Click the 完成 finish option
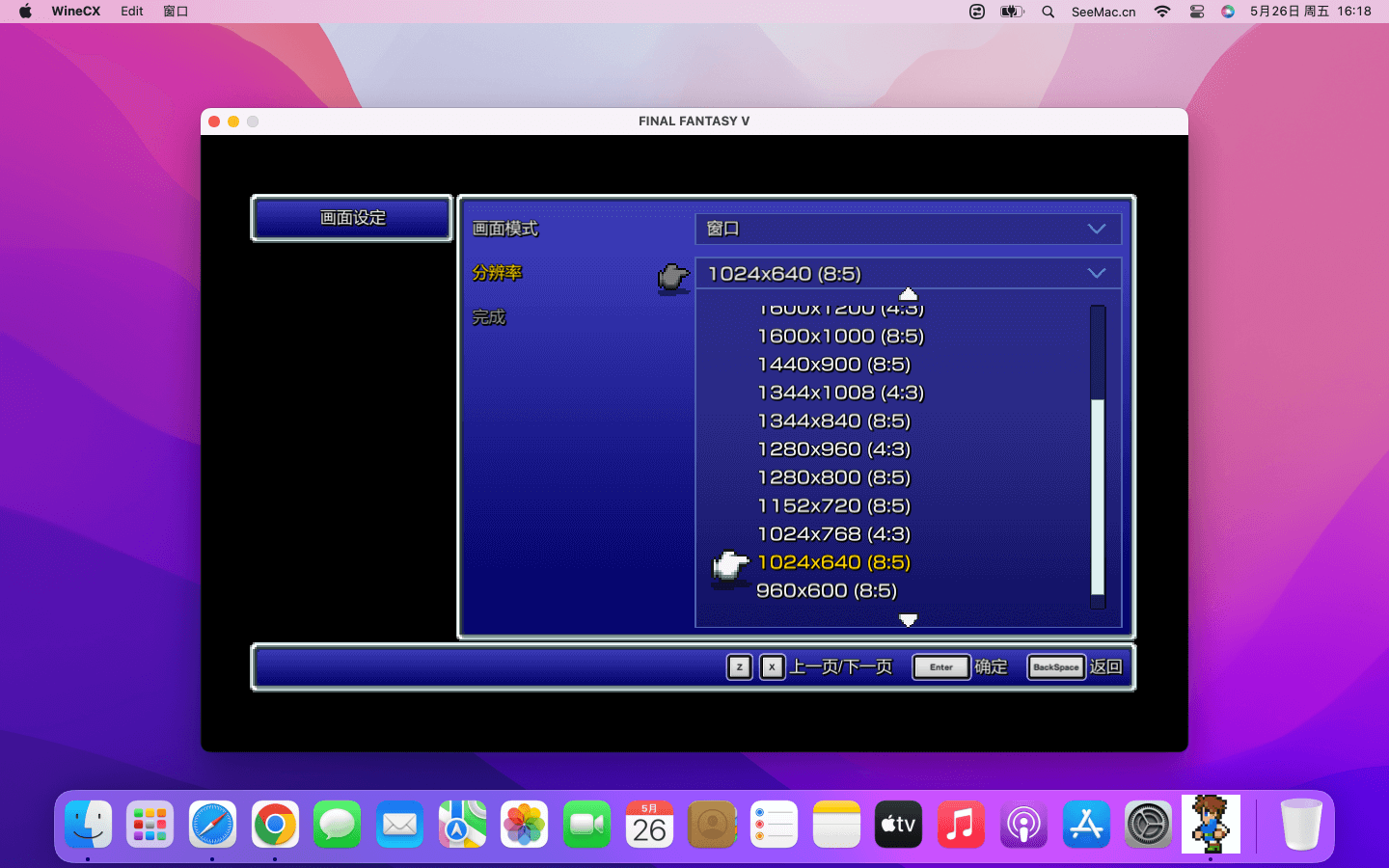Image resolution: width=1389 pixels, height=868 pixels. 489,317
